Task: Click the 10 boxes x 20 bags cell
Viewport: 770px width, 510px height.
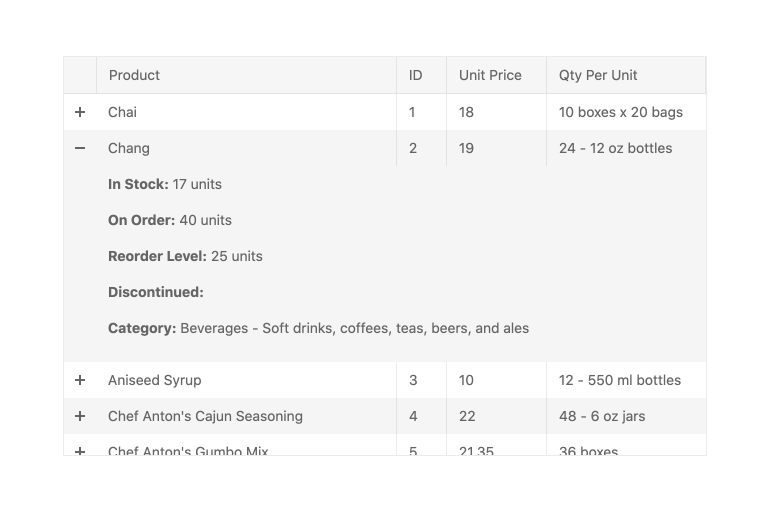Action: [x=621, y=112]
